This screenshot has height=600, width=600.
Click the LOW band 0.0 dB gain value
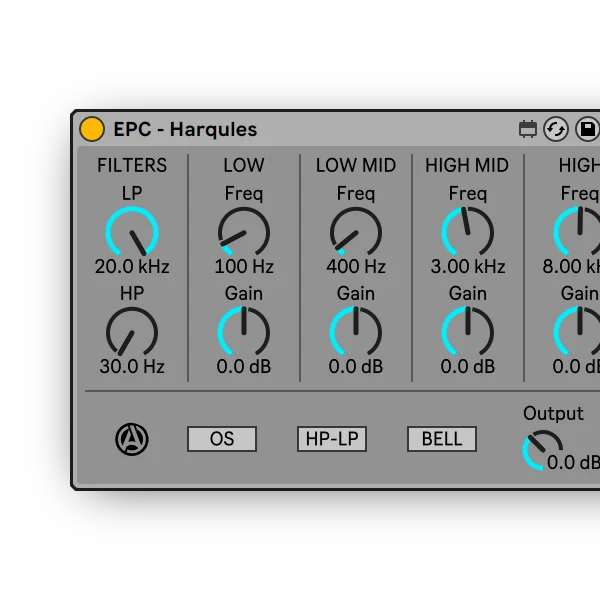pyautogui.click(x=244, y=367)
